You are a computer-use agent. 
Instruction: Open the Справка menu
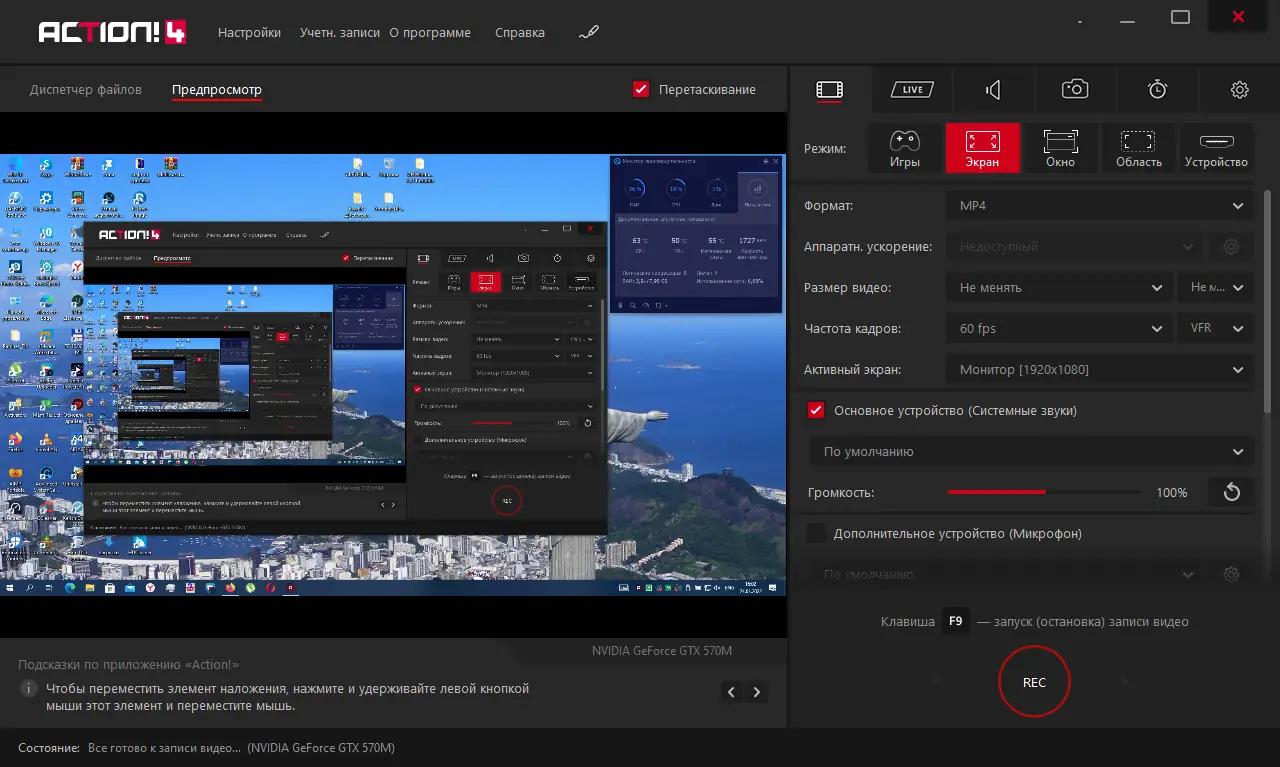(520, 33)
